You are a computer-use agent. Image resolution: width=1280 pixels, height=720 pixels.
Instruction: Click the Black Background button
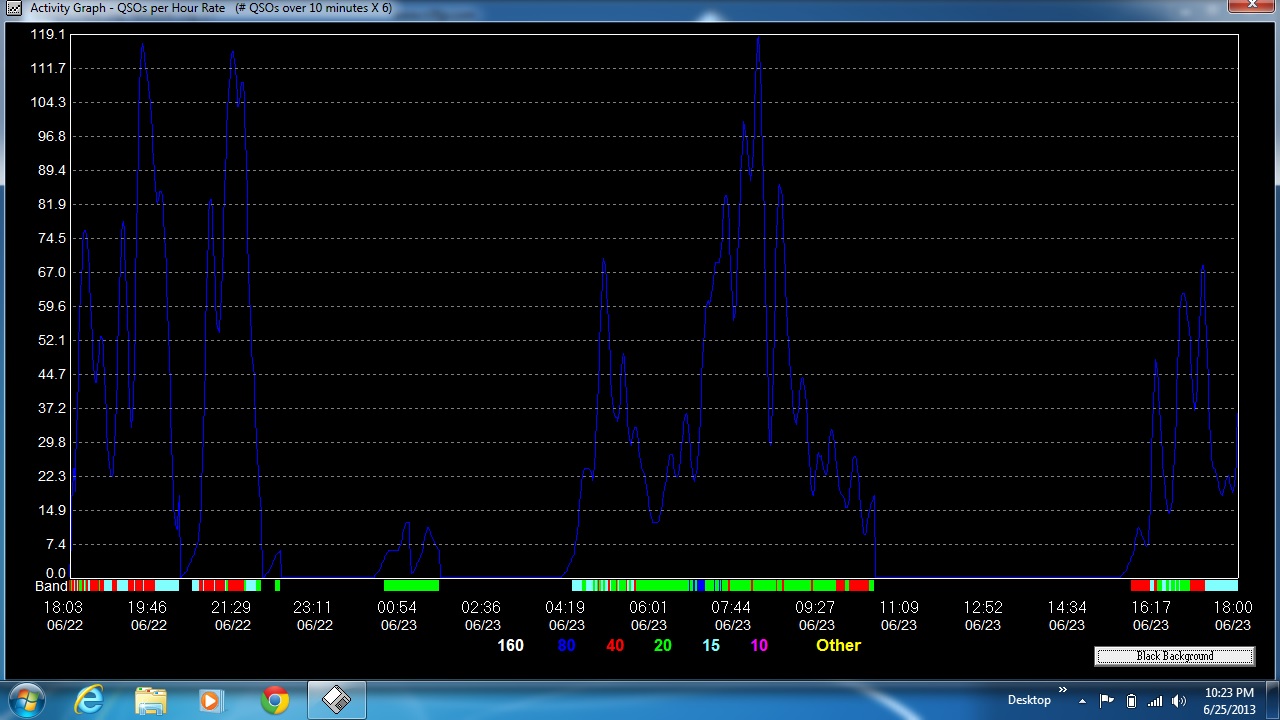click(1174, 656)
